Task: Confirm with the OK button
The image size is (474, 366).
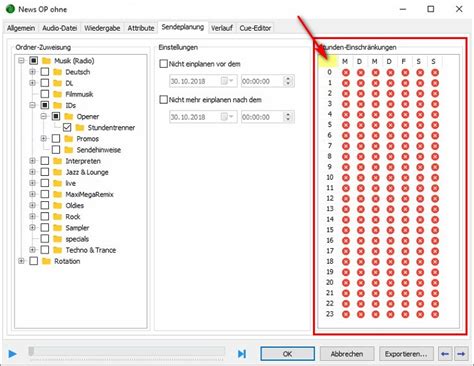Action: pos(287,354)
